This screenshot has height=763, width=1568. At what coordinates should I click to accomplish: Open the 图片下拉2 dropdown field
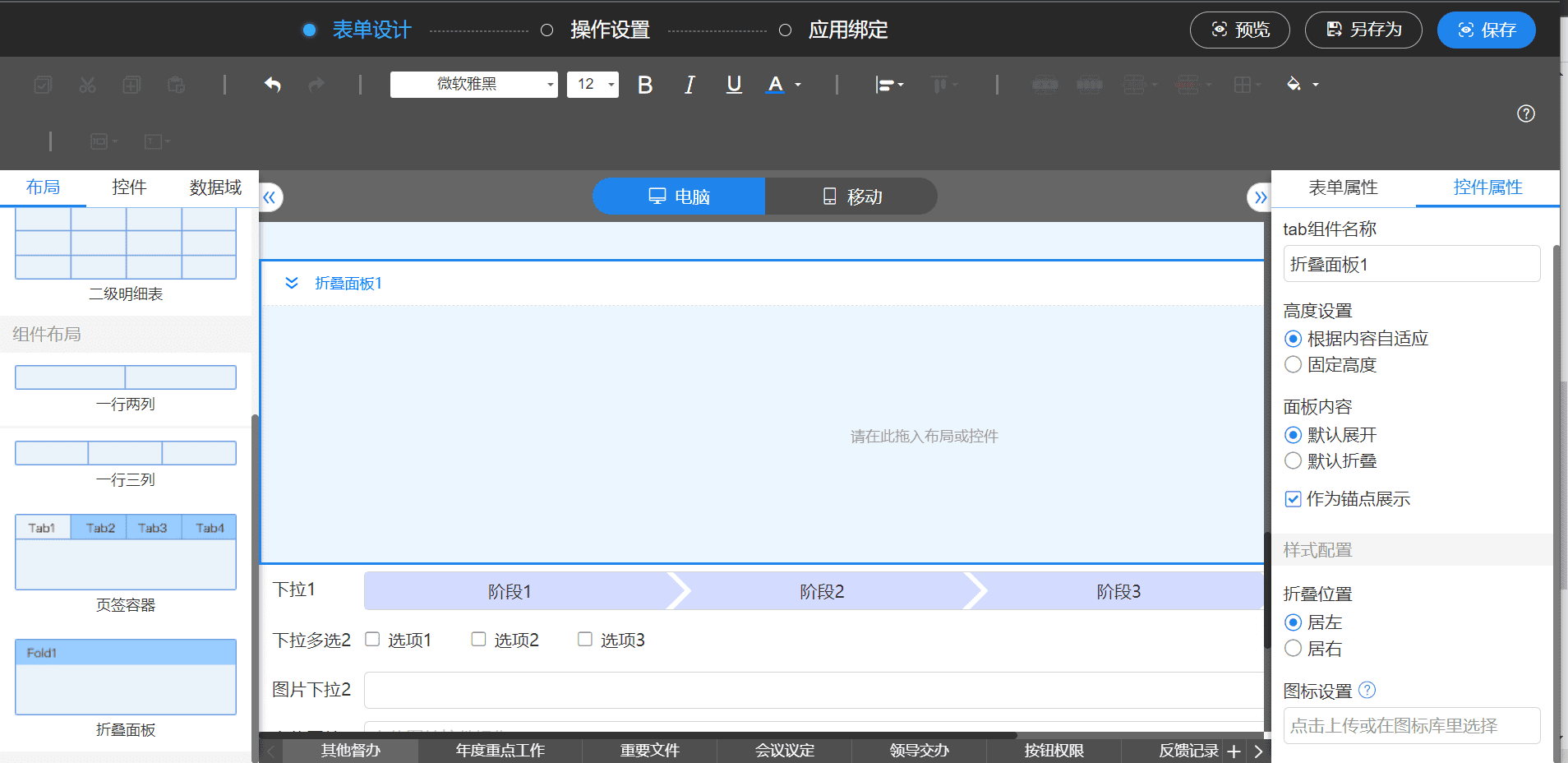point(814,690)
